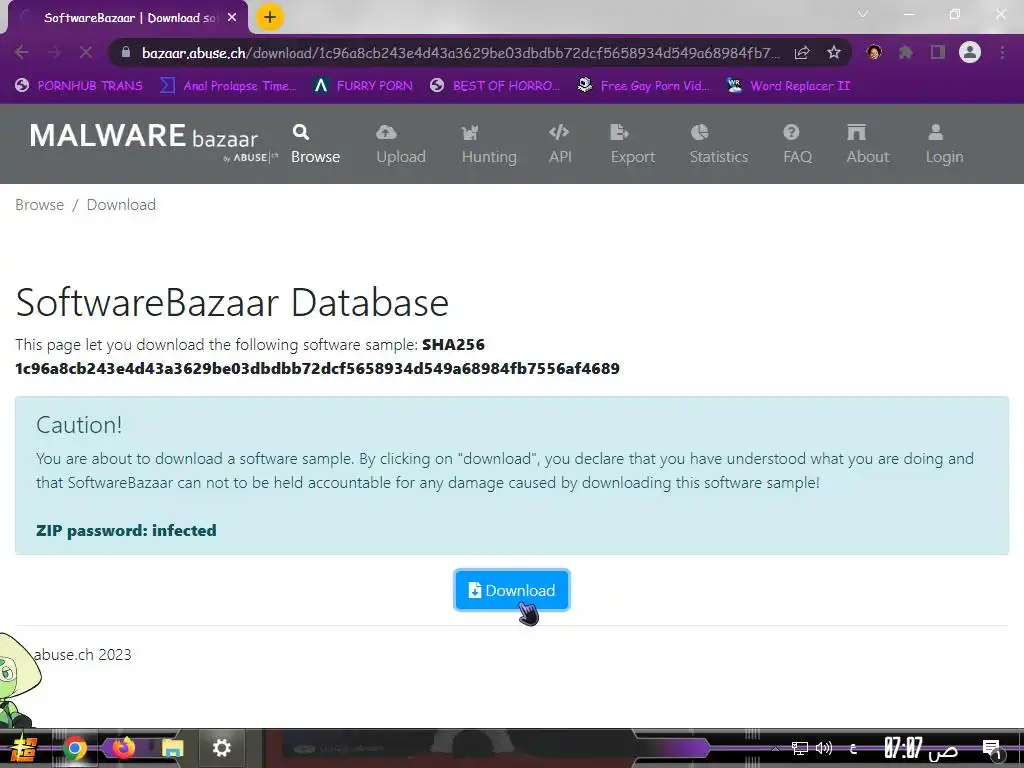Click the Download breadcrumb item
The image size is (1024, 768).
(121, 204)
